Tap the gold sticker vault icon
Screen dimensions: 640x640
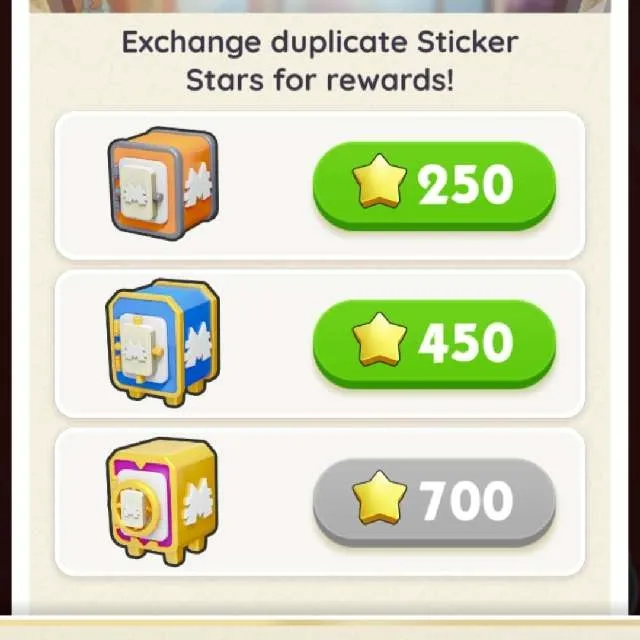(x=162, y=501)
